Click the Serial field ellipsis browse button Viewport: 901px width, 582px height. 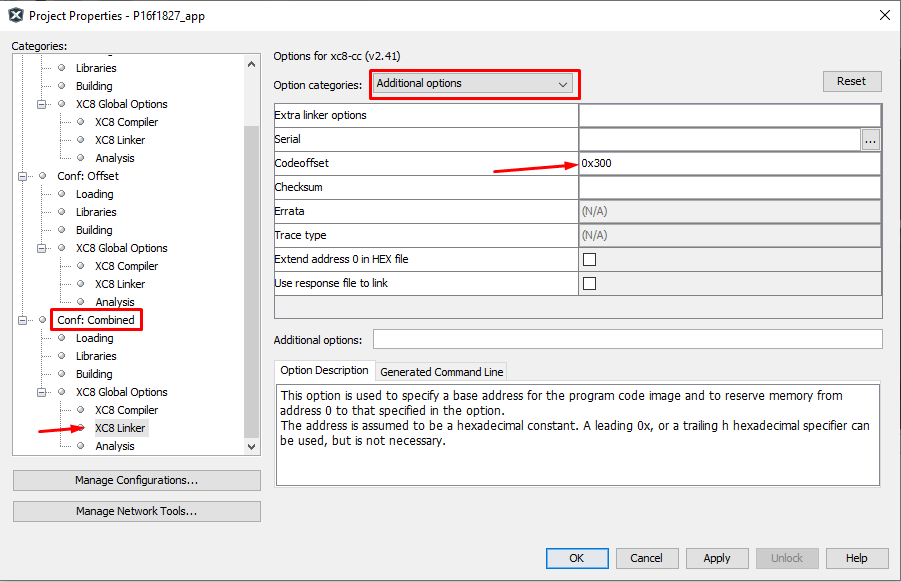click(871, 140)
